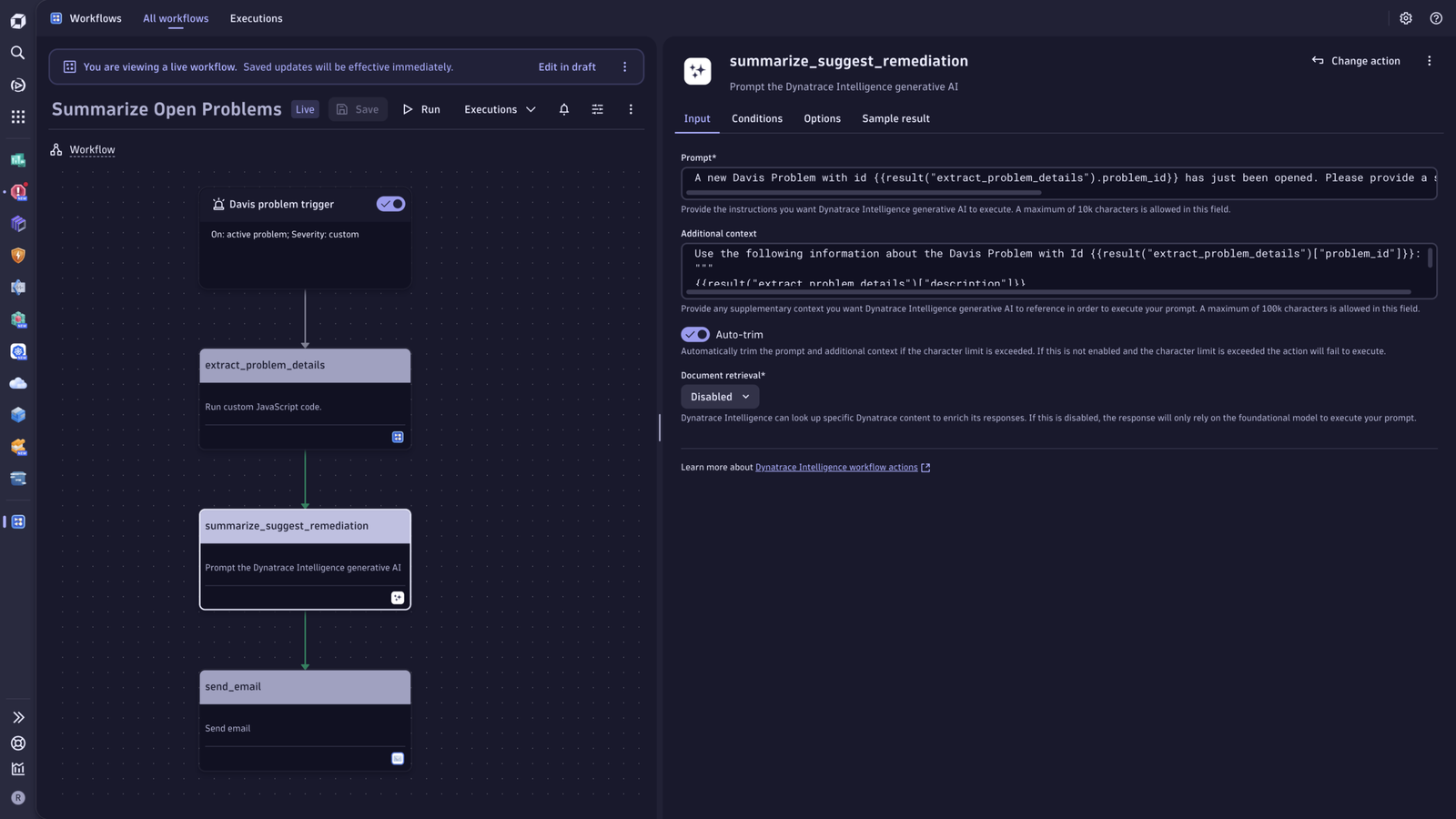Open the workflow more options kebab menu
Viewport: 1456px width, 819px height.
pyautogui.click(x=631, y=109)
